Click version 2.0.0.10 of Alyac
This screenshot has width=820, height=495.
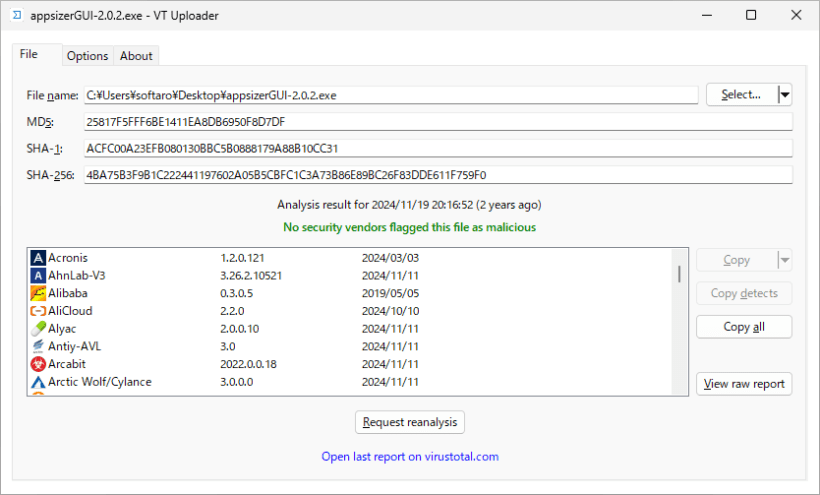[x=240, y=329]
